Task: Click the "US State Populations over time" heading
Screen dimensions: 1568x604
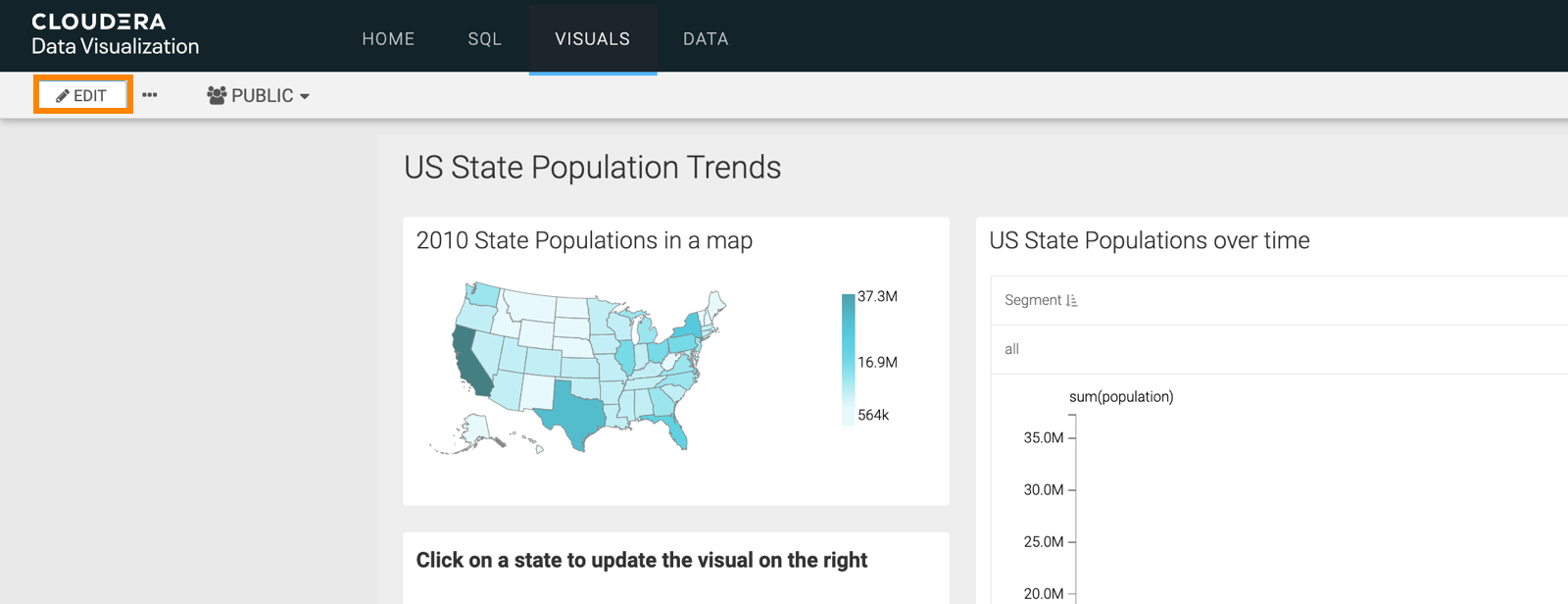Action: click(x=1149, y=240)
